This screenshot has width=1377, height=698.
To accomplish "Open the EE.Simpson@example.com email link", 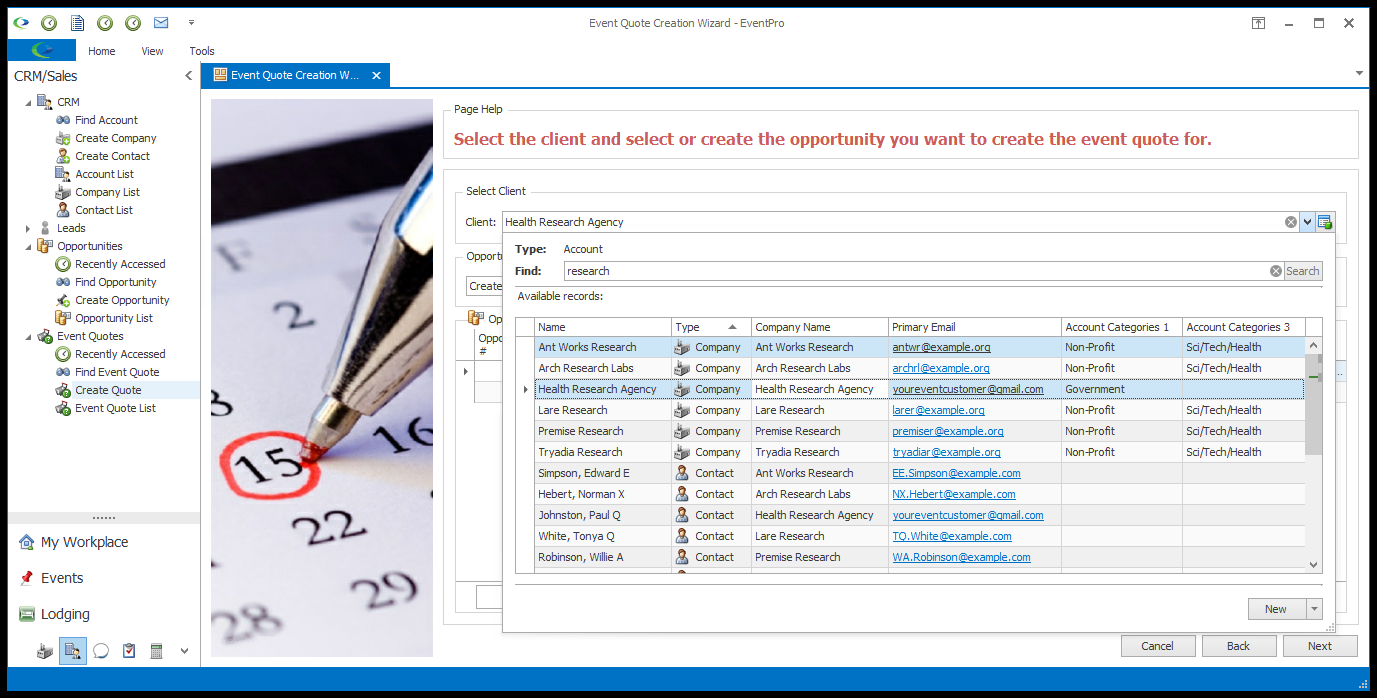I will coord(956,473).
